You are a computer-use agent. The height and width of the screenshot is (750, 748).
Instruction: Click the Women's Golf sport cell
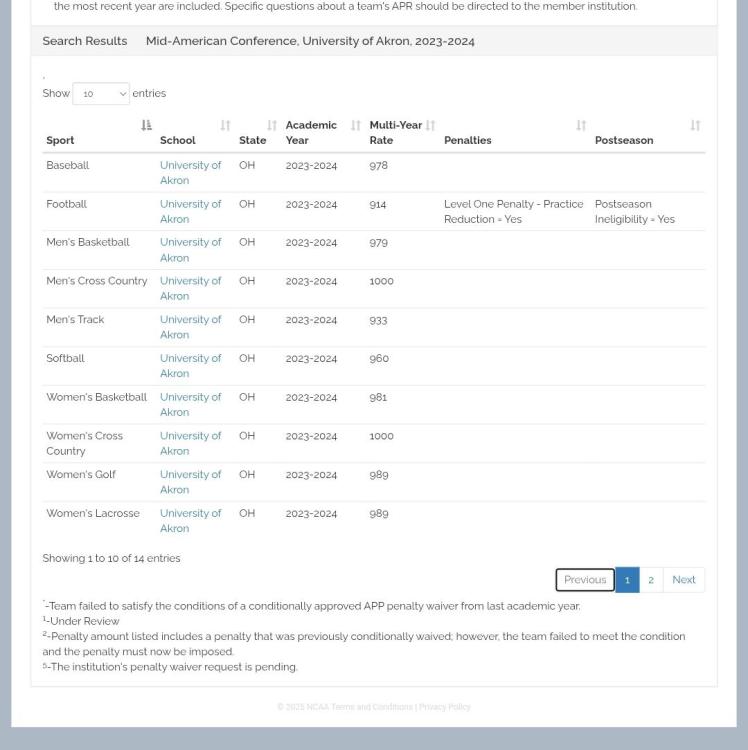coord(81,474)
